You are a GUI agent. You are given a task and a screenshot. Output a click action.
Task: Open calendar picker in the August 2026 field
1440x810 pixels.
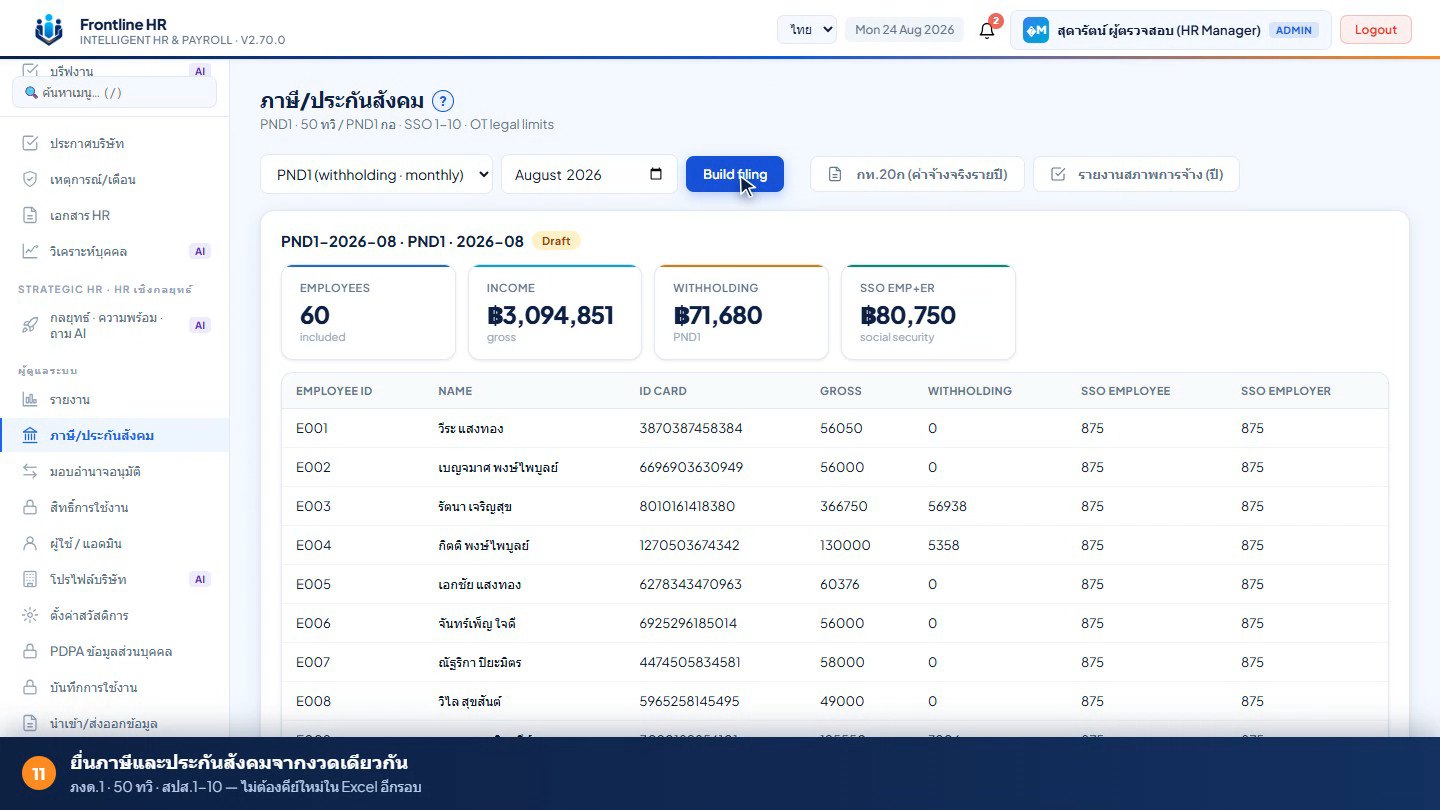coord(656,174)
